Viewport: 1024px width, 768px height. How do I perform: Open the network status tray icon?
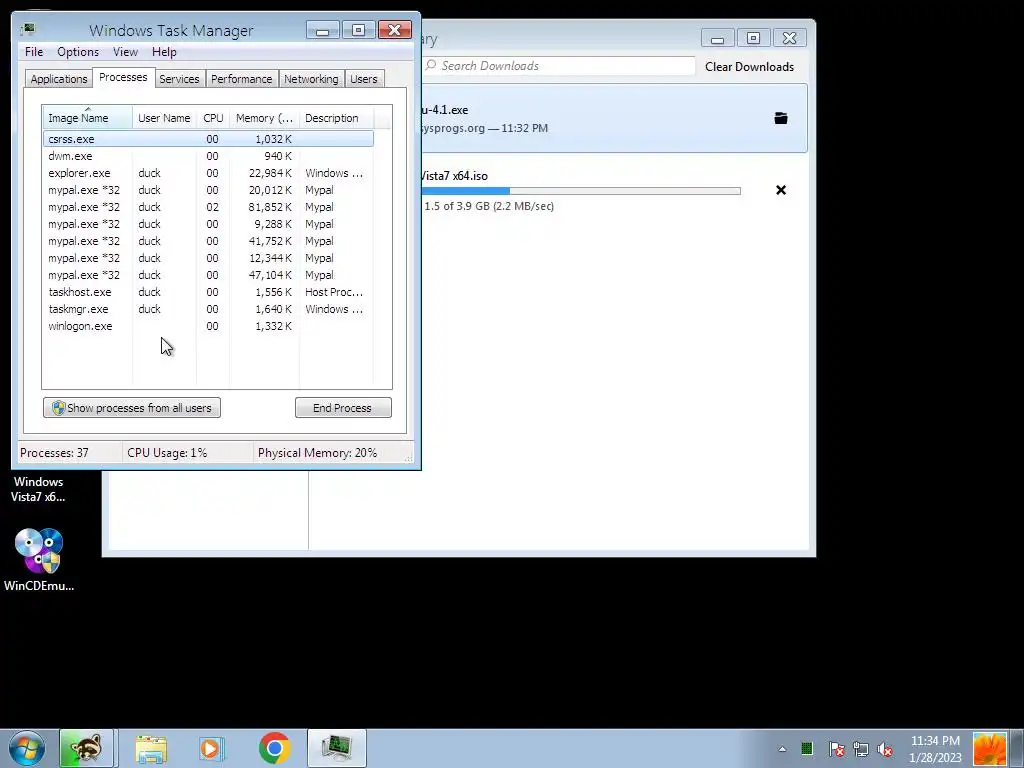pyautogui.click(x=861, y=749)
